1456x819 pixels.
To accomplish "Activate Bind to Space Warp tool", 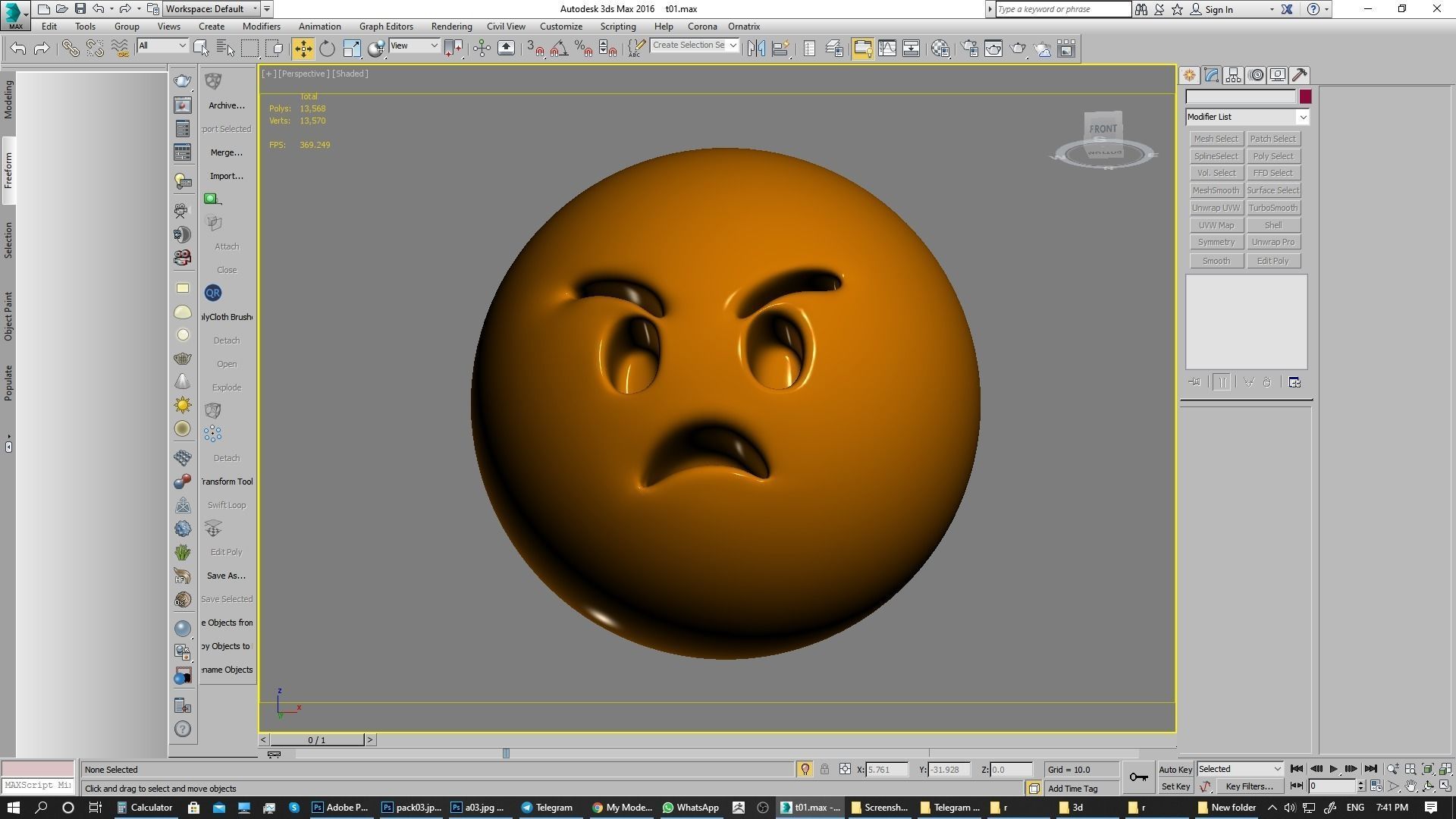I will [120, 49].
